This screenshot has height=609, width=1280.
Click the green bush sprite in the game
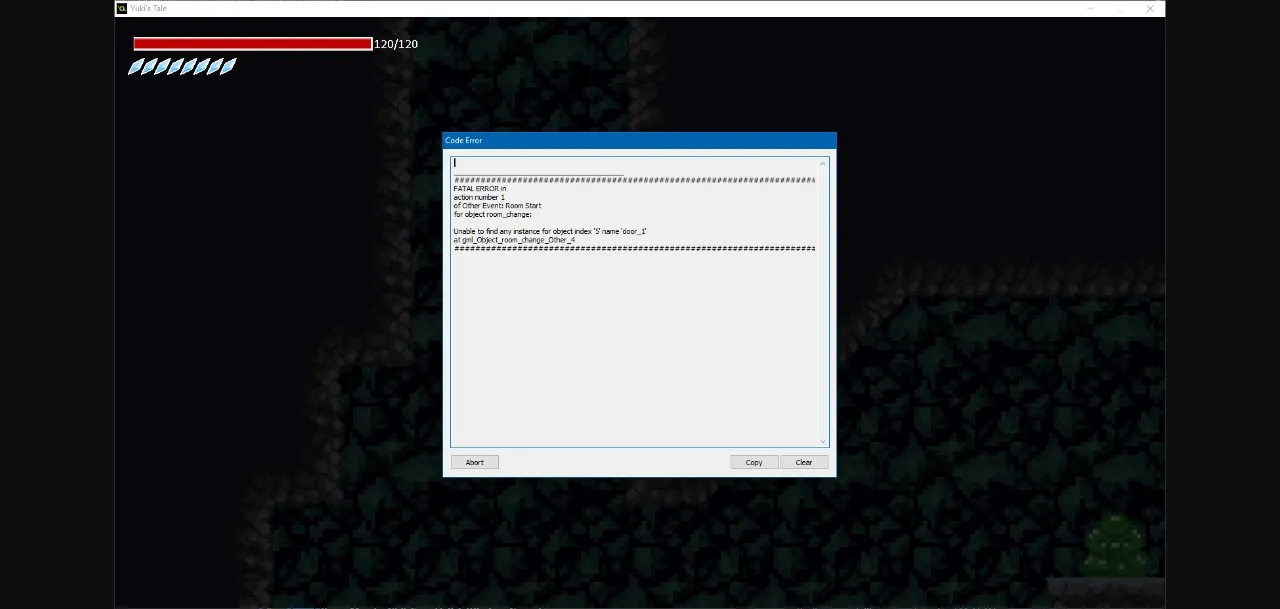(x=1115, y=546)
